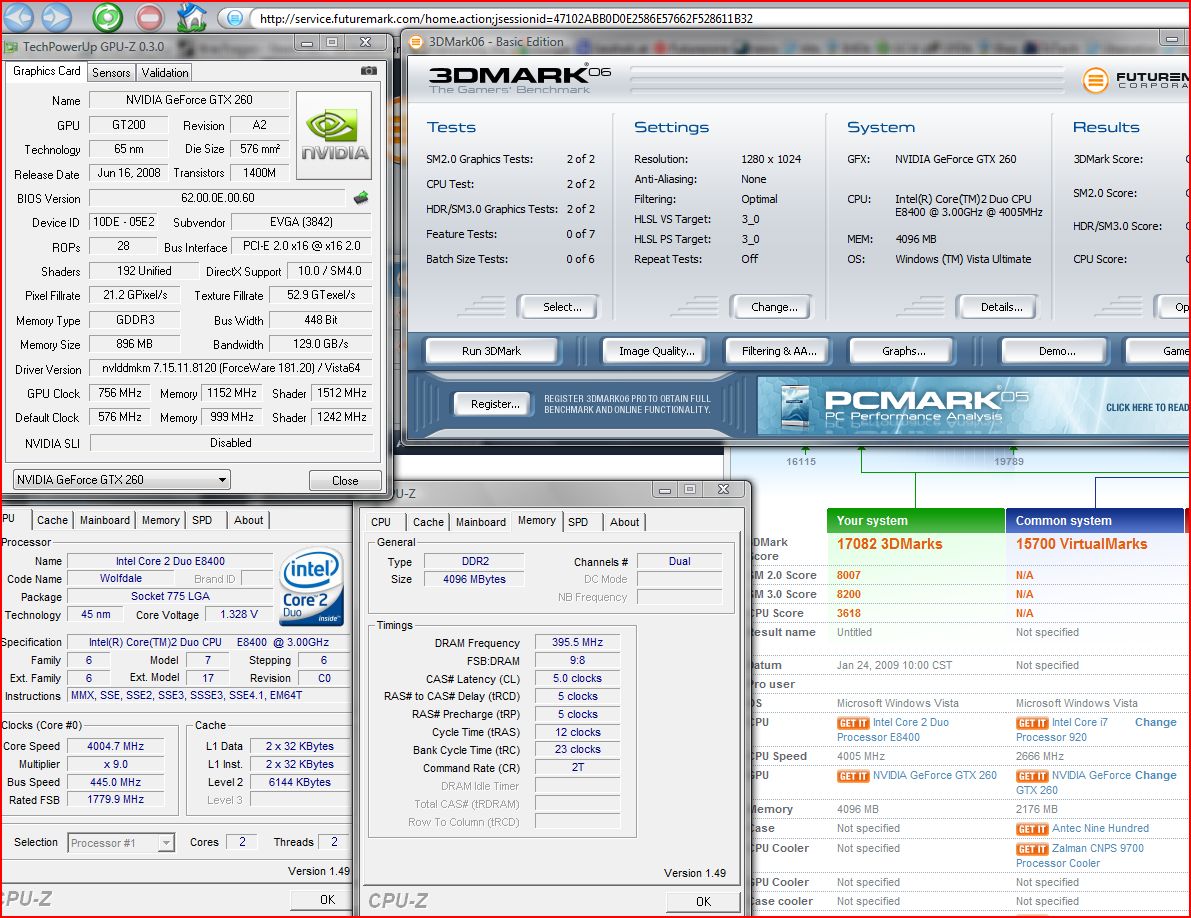Screen dimensions: 1191x918
Task: Click the Common system column header
Action: pyautogui.click(x=1095, y=520)
